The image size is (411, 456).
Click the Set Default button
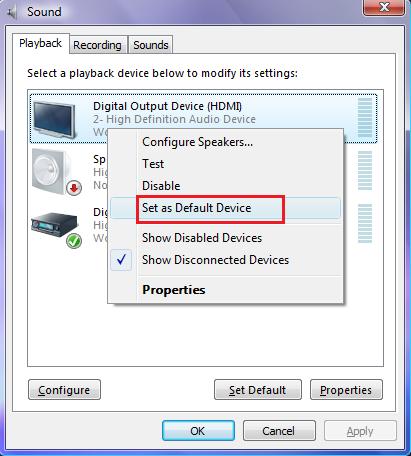coord(258,390)
